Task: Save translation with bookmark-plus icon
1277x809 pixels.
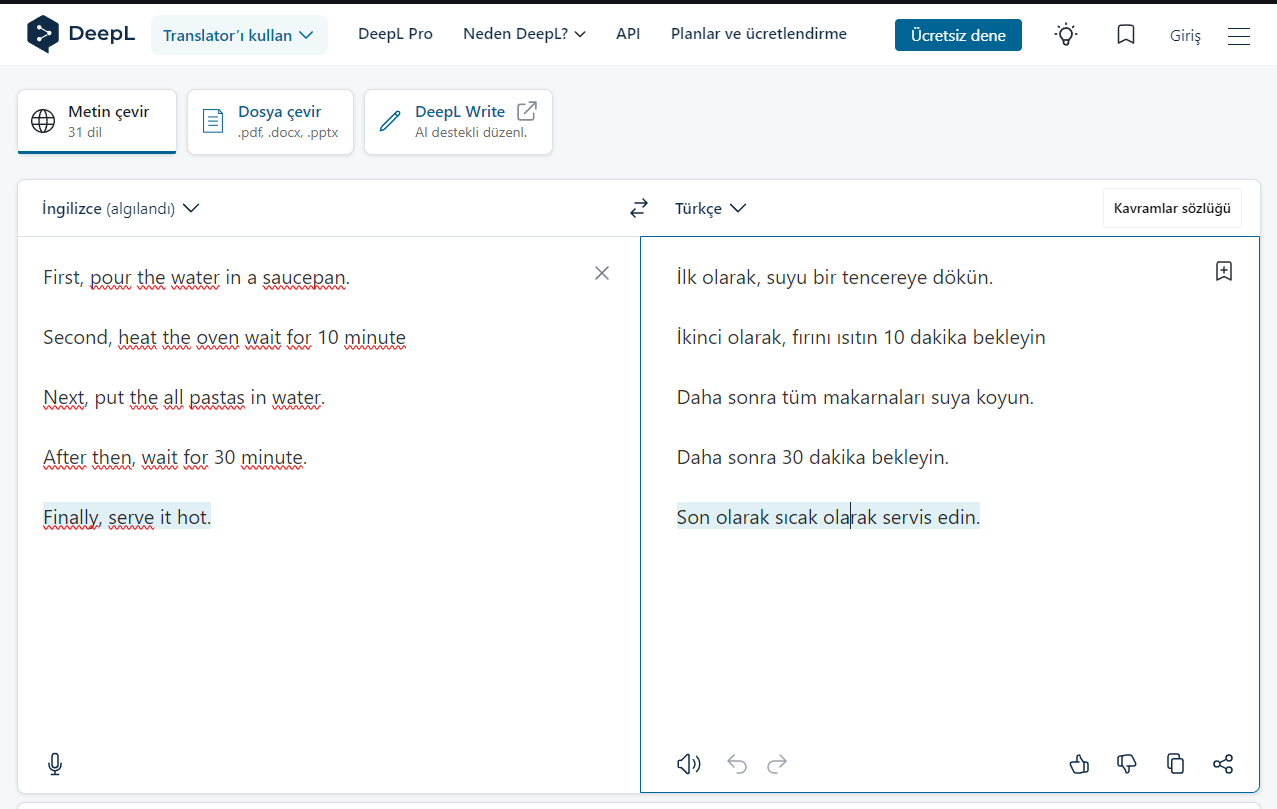Action: click(1224, 271)
